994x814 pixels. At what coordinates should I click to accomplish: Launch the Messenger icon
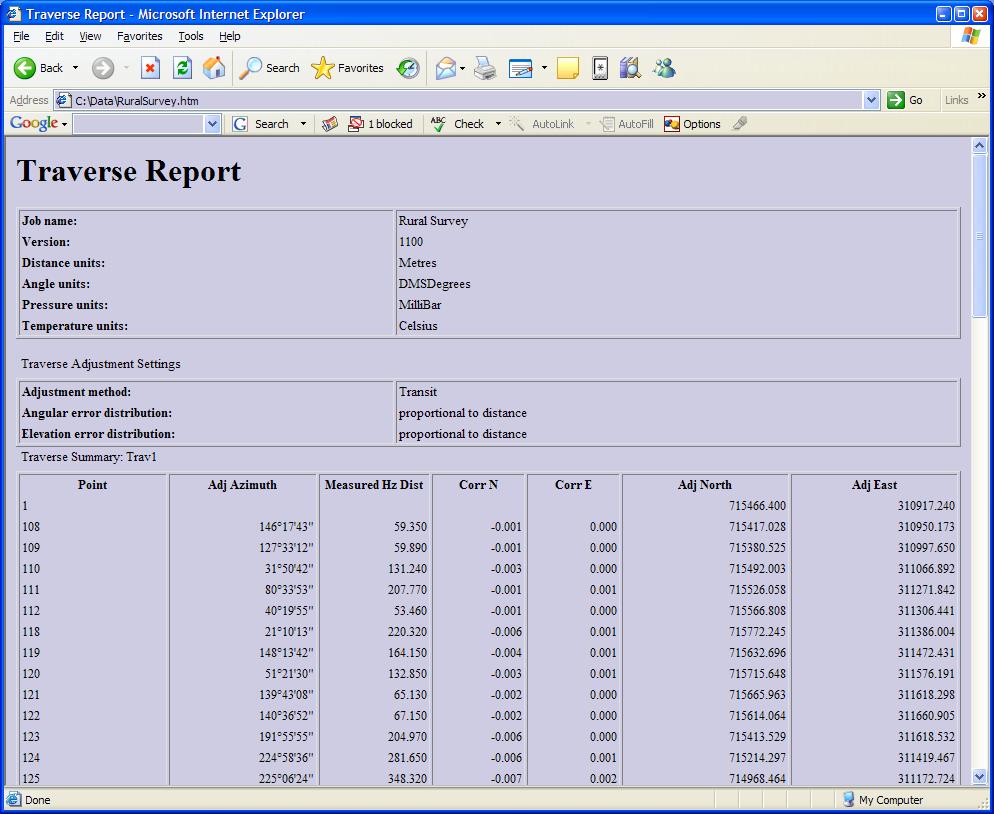(664, 68)
